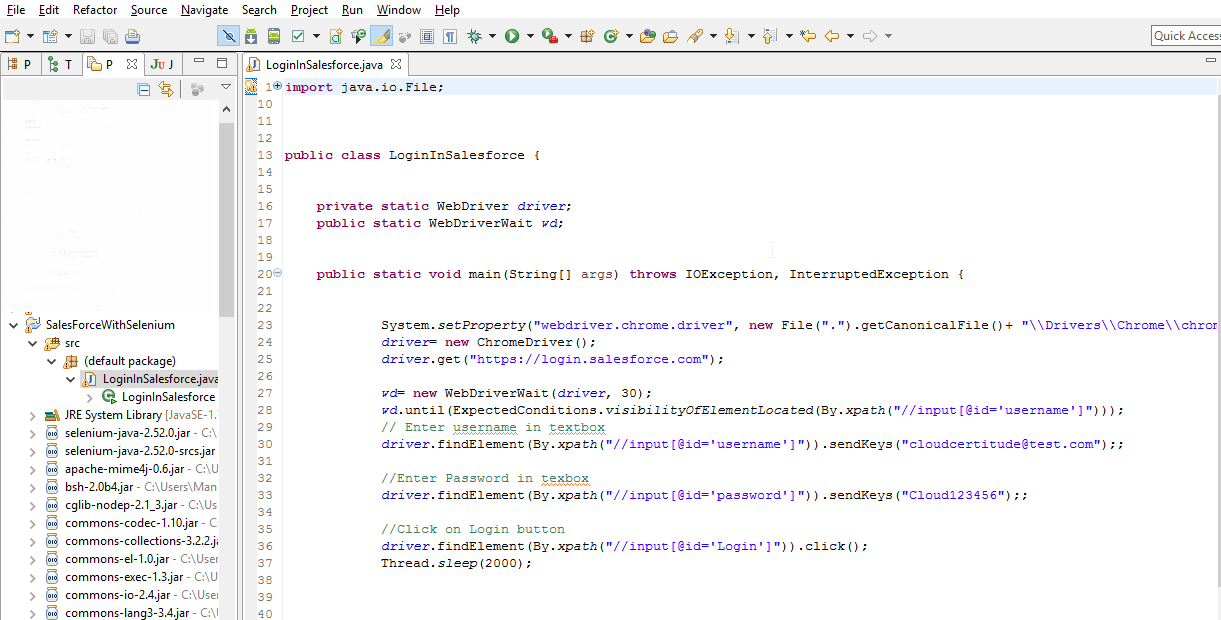Click the Debug bug icon

[x=474, y=36]
